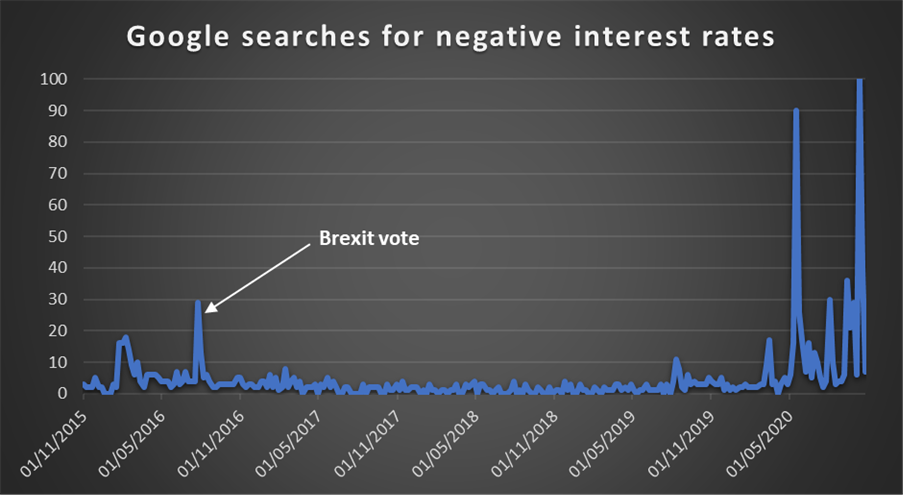Click the 0 label on the vertical axis
The width and height of the screenshot is (903, 495).
pyautogui.click(x=62, y=393)
